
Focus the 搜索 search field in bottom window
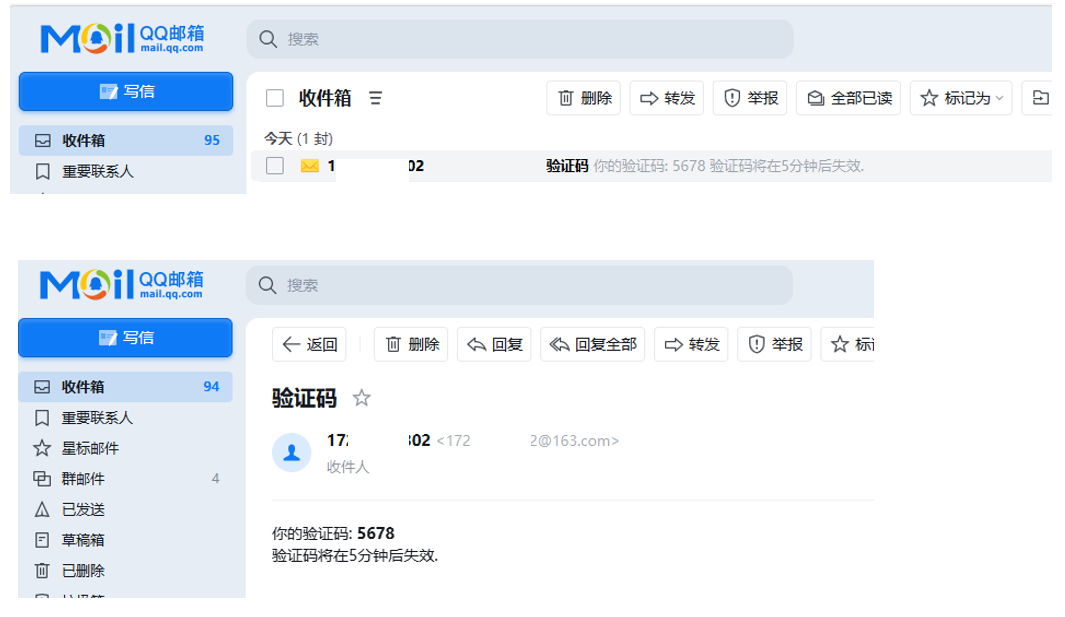pyautogui.click(x=520, y=285)
